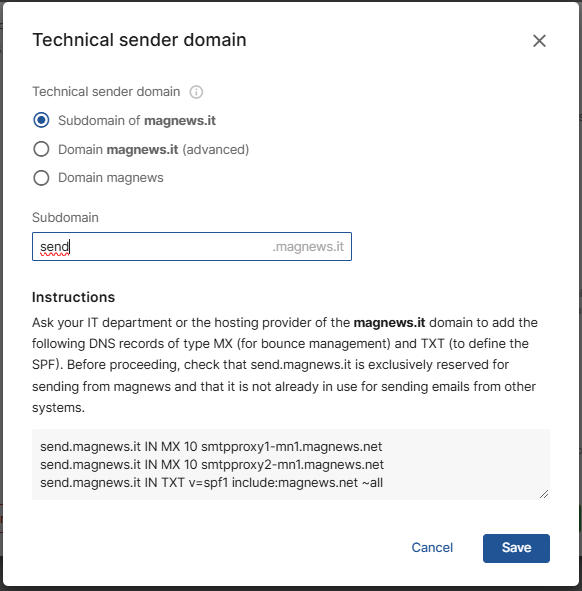Screen dimensions: 582x591
Task: Grab the resize handle of the DNS records box
Action: coord(544,494)
